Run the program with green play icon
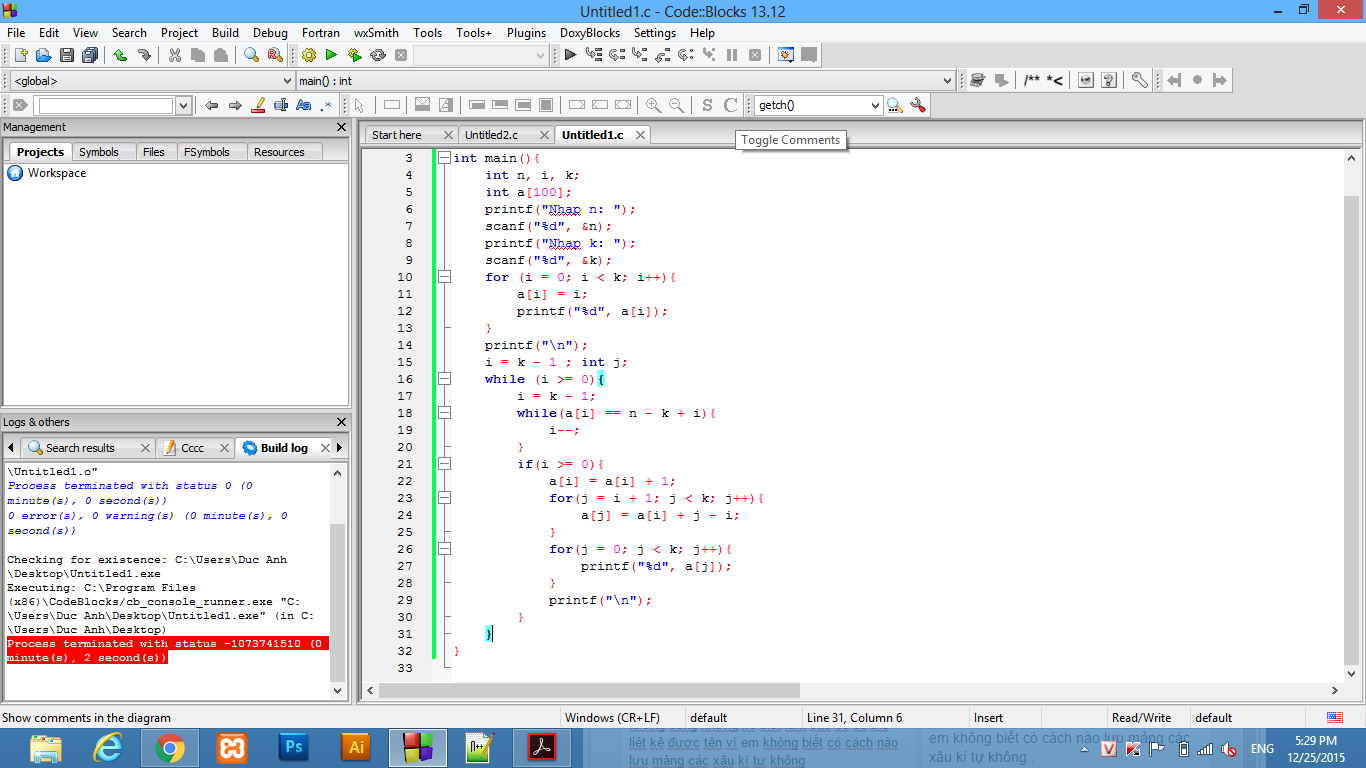This screenshot has height=768, width=1366. [331, 56]
